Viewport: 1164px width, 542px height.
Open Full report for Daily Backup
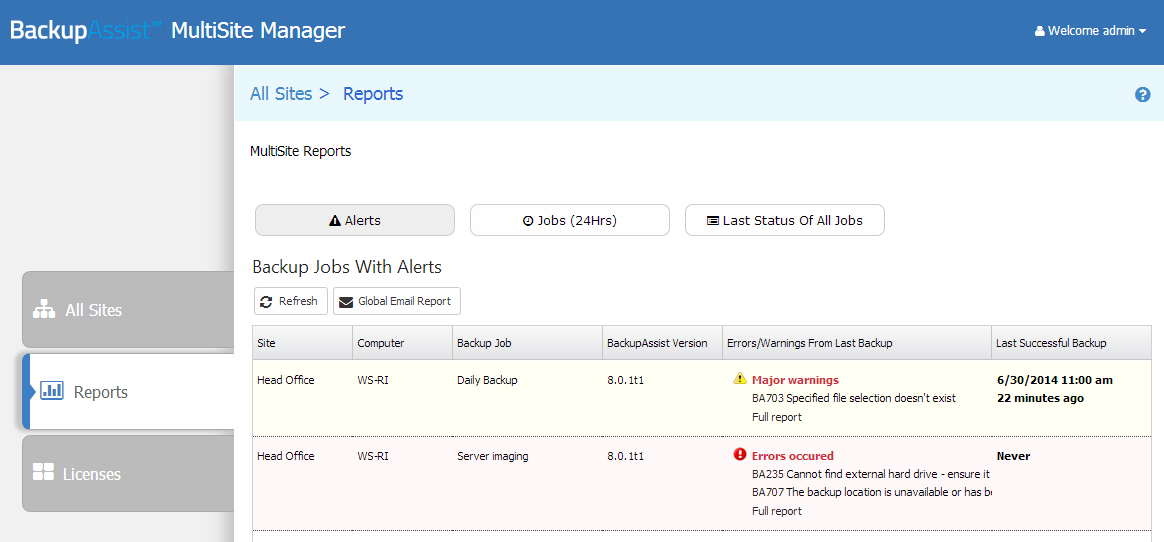tap(776, 417)
